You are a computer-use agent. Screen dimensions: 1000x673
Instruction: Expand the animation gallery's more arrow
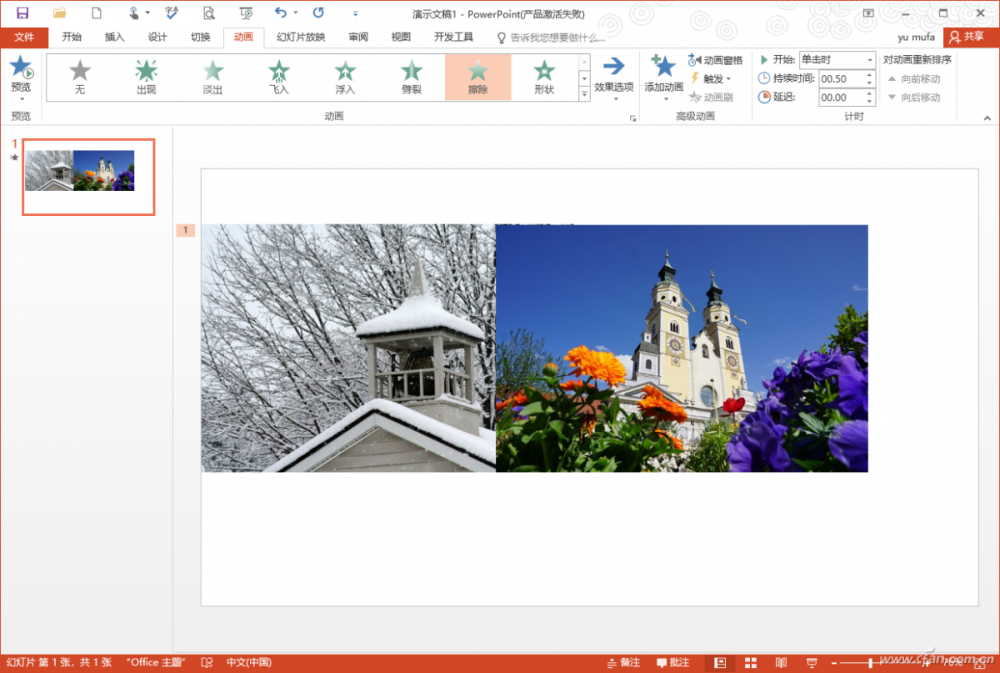[584, 94]
